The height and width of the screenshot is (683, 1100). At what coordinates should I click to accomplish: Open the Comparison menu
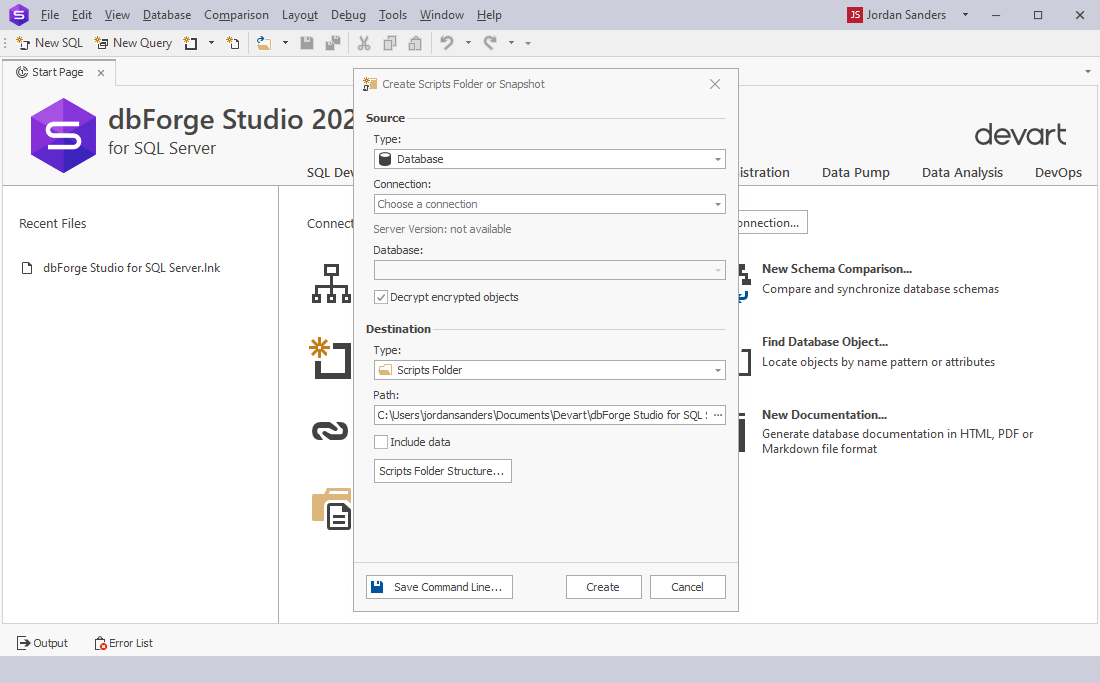236,15
